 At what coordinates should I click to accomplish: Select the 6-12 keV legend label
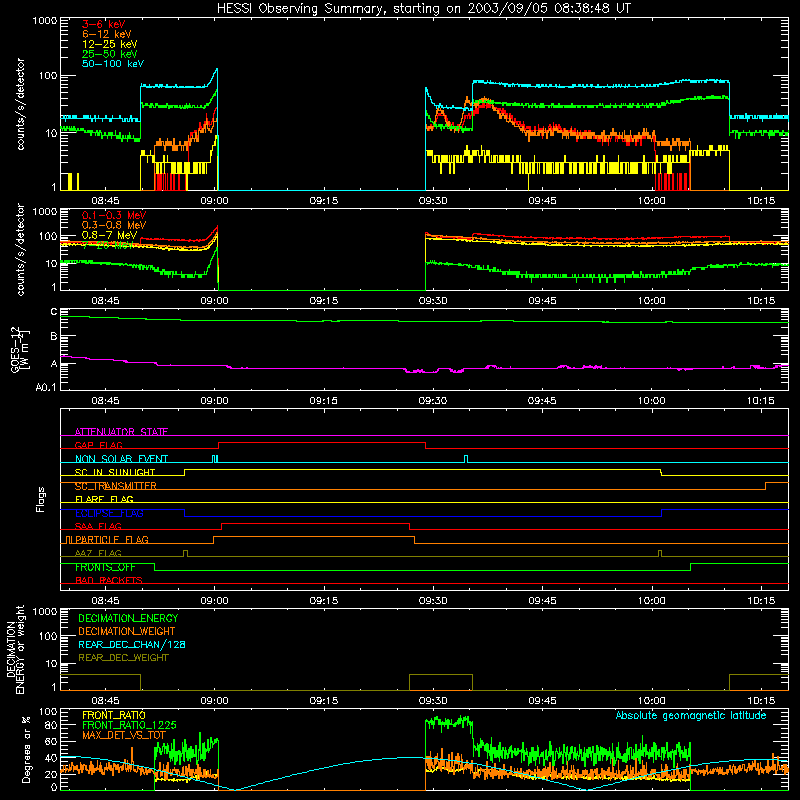[107, 34]
